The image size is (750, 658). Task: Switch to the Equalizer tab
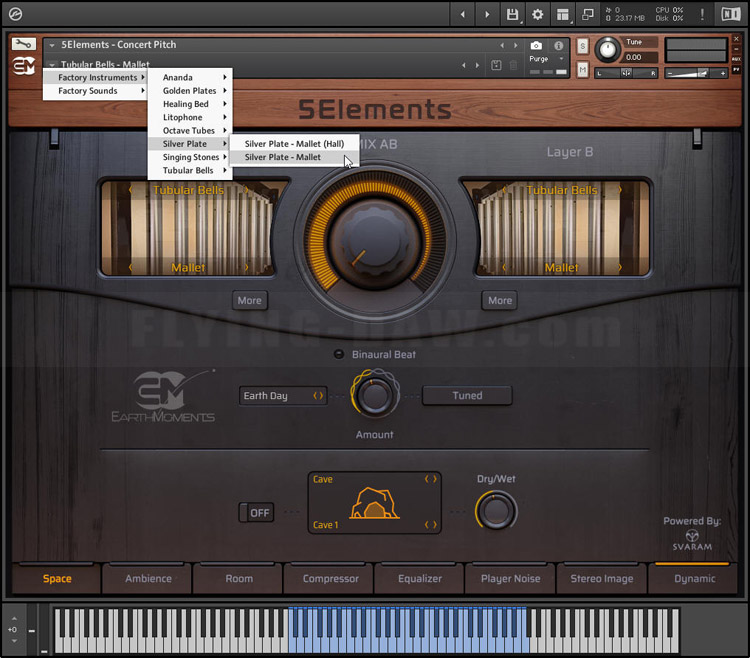point(420,579)
